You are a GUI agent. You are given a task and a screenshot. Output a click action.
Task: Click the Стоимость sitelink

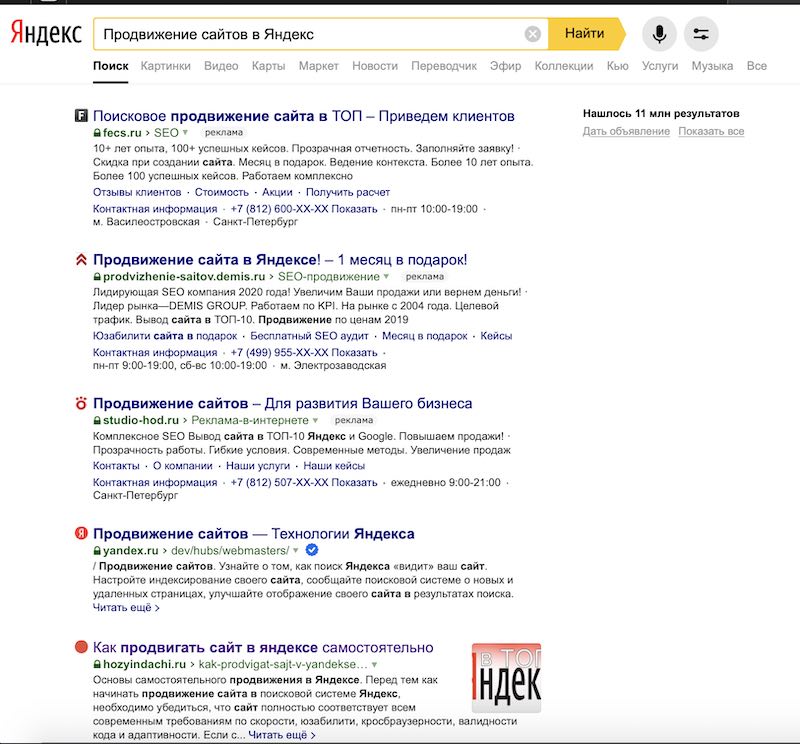coord(221,192)
